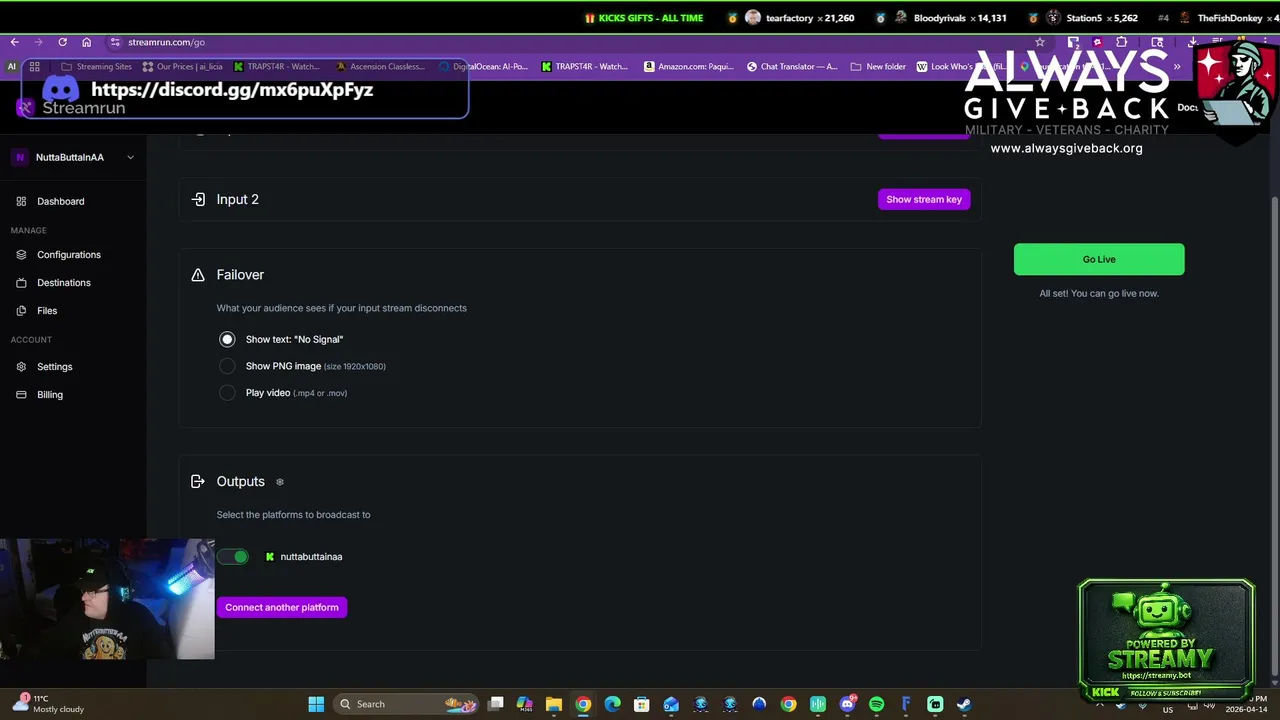Screen dimensions: 1280x720
Task: Toggle the nuttabuttainaa output switch
Action: [x=233, y=557]
